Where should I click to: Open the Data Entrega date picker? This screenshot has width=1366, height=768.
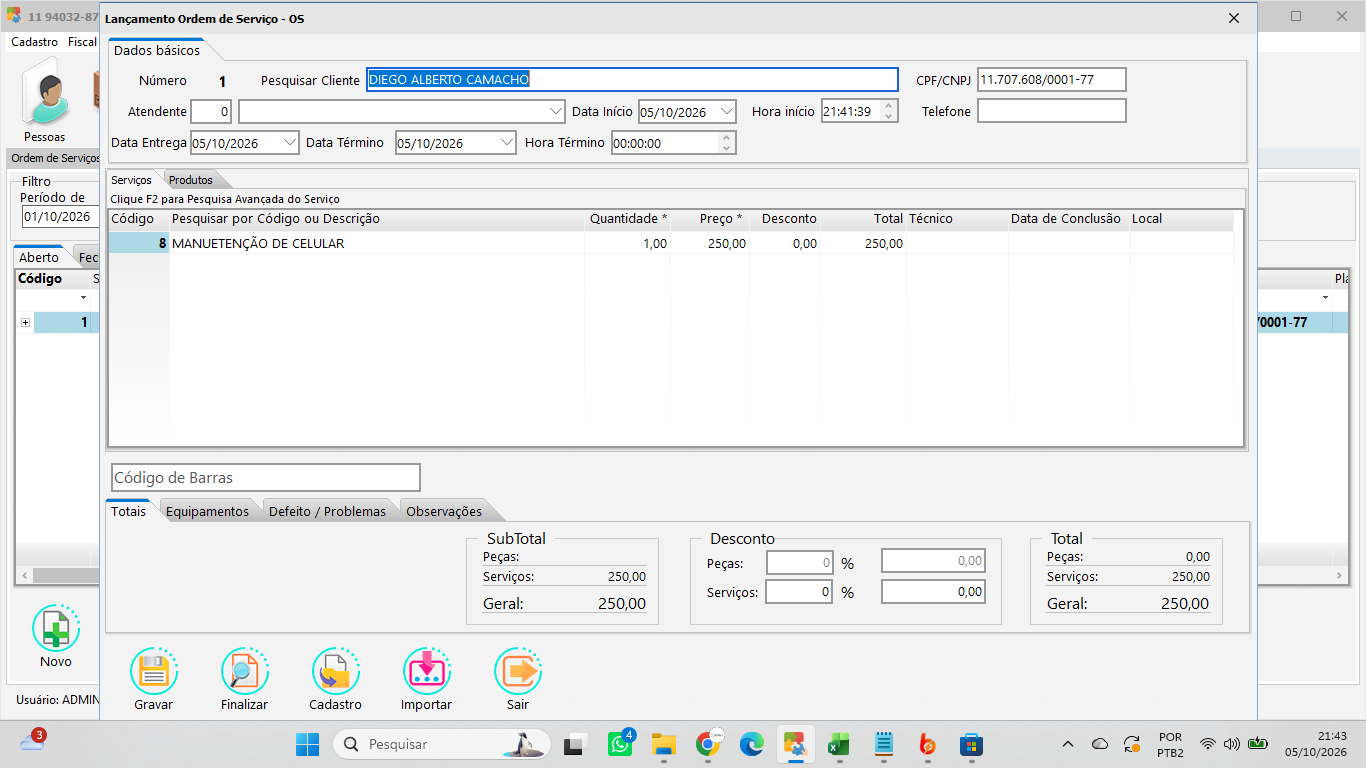(290, 143)
